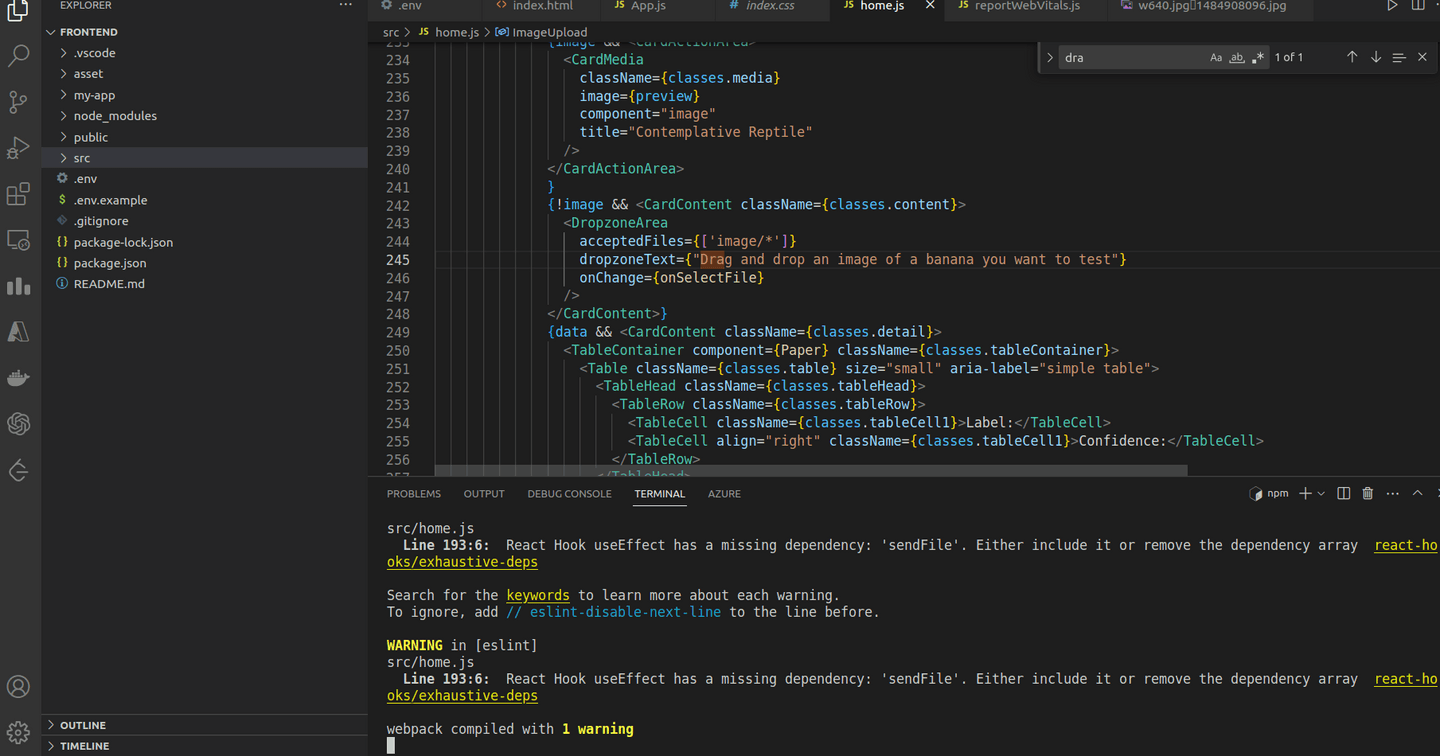Collapse the FRONTEND folder section

click(x=205, y=32)
